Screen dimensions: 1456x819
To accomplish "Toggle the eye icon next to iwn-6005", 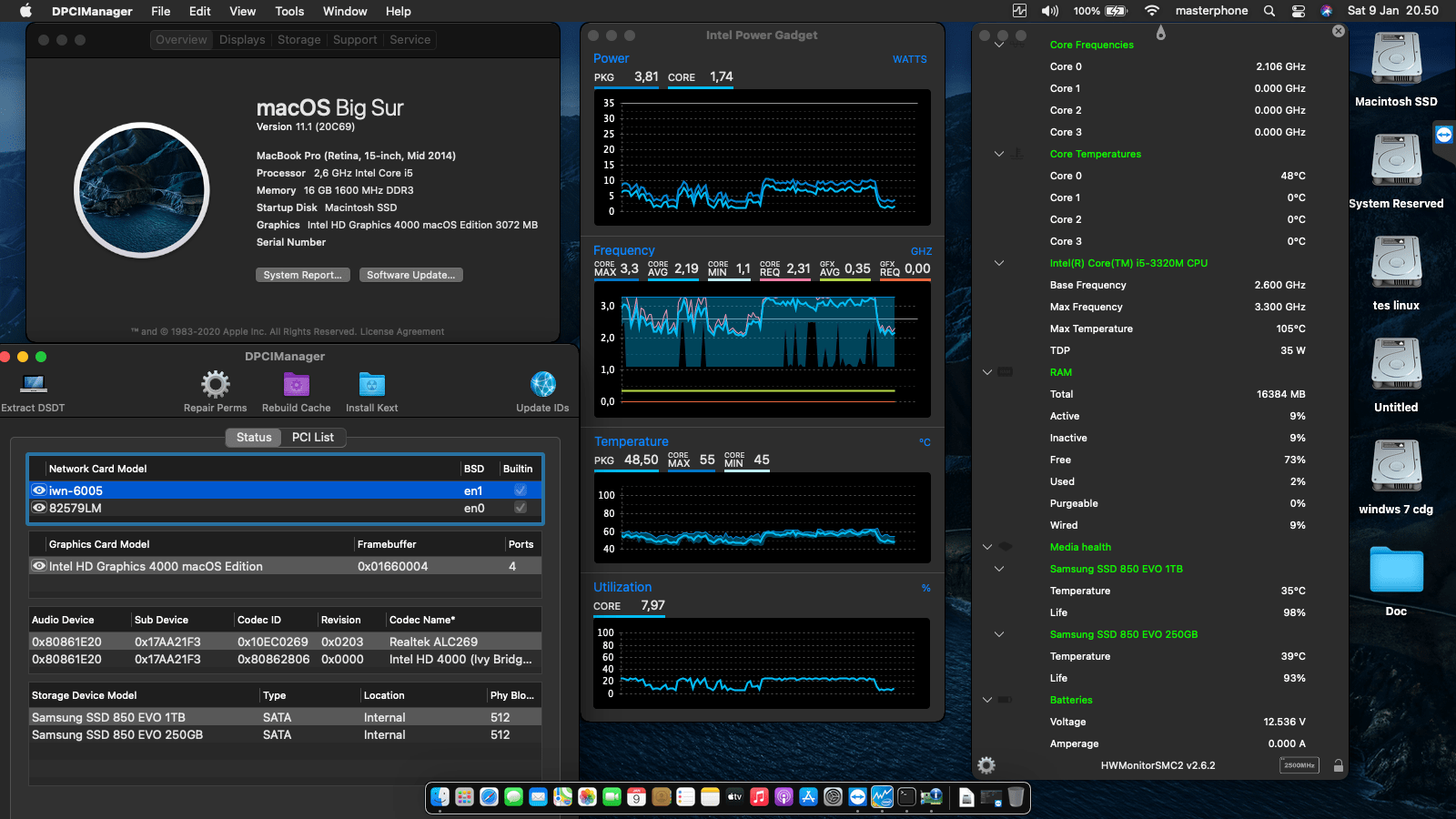I will pyautogui.click(x=38, y=490).
